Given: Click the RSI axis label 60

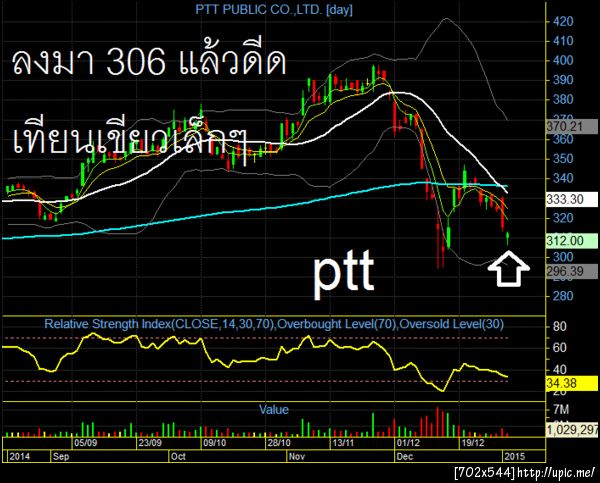Looking at the screenshot, I should click(560, 348).
